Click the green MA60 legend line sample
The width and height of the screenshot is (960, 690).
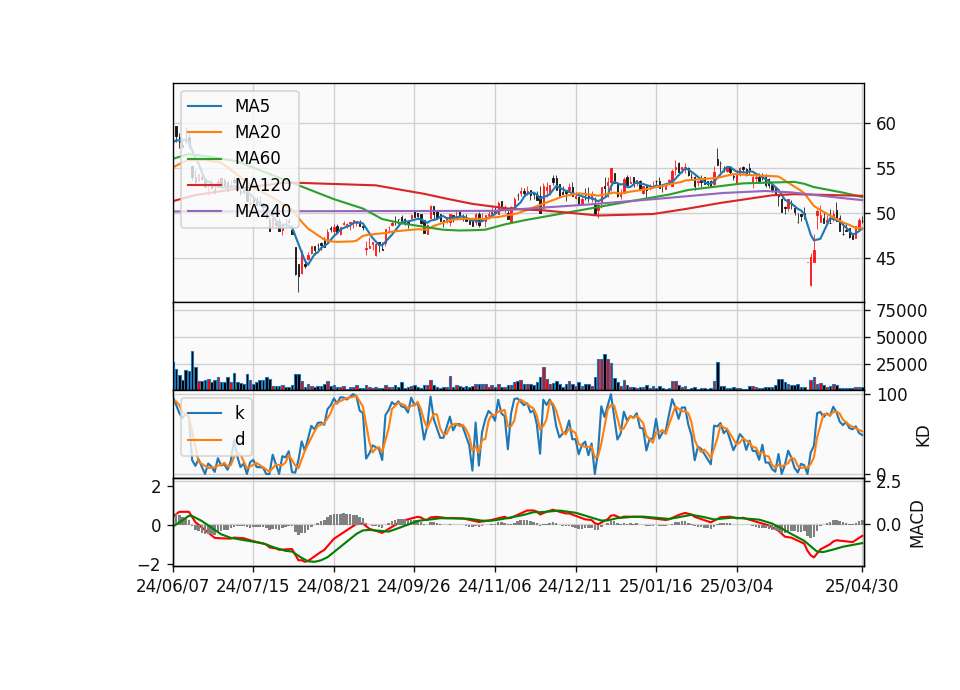[204, 158]
